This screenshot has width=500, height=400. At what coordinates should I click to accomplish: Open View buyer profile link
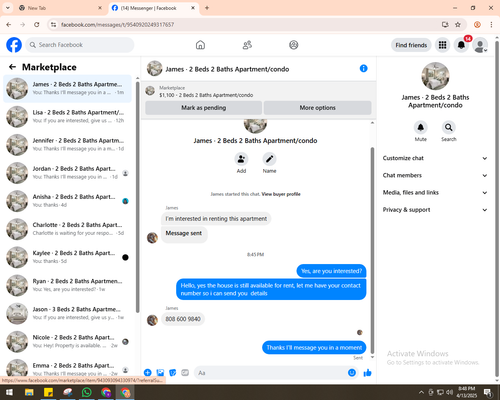[281, 194]
